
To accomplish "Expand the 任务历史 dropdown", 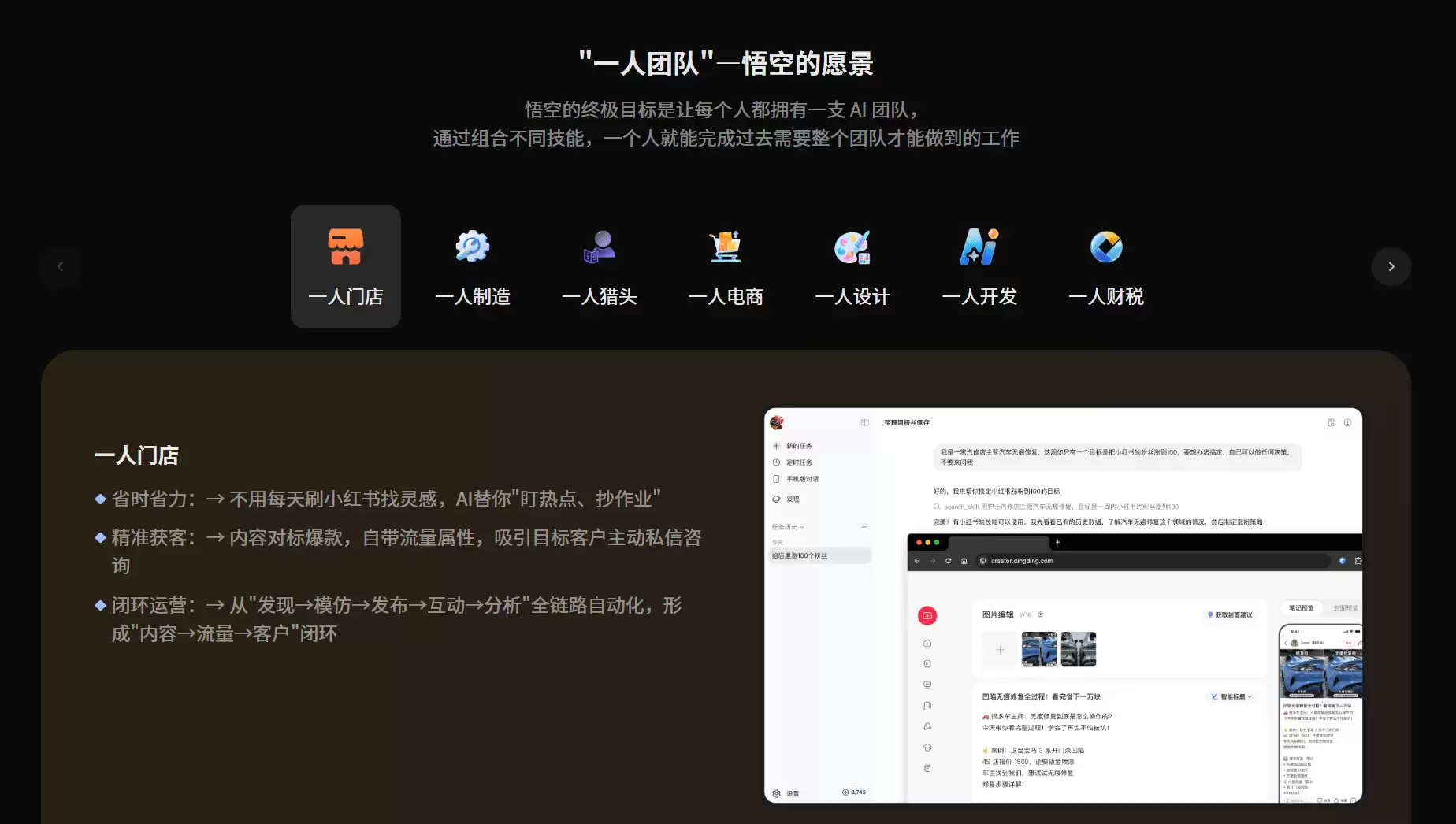I will point(788,527).
